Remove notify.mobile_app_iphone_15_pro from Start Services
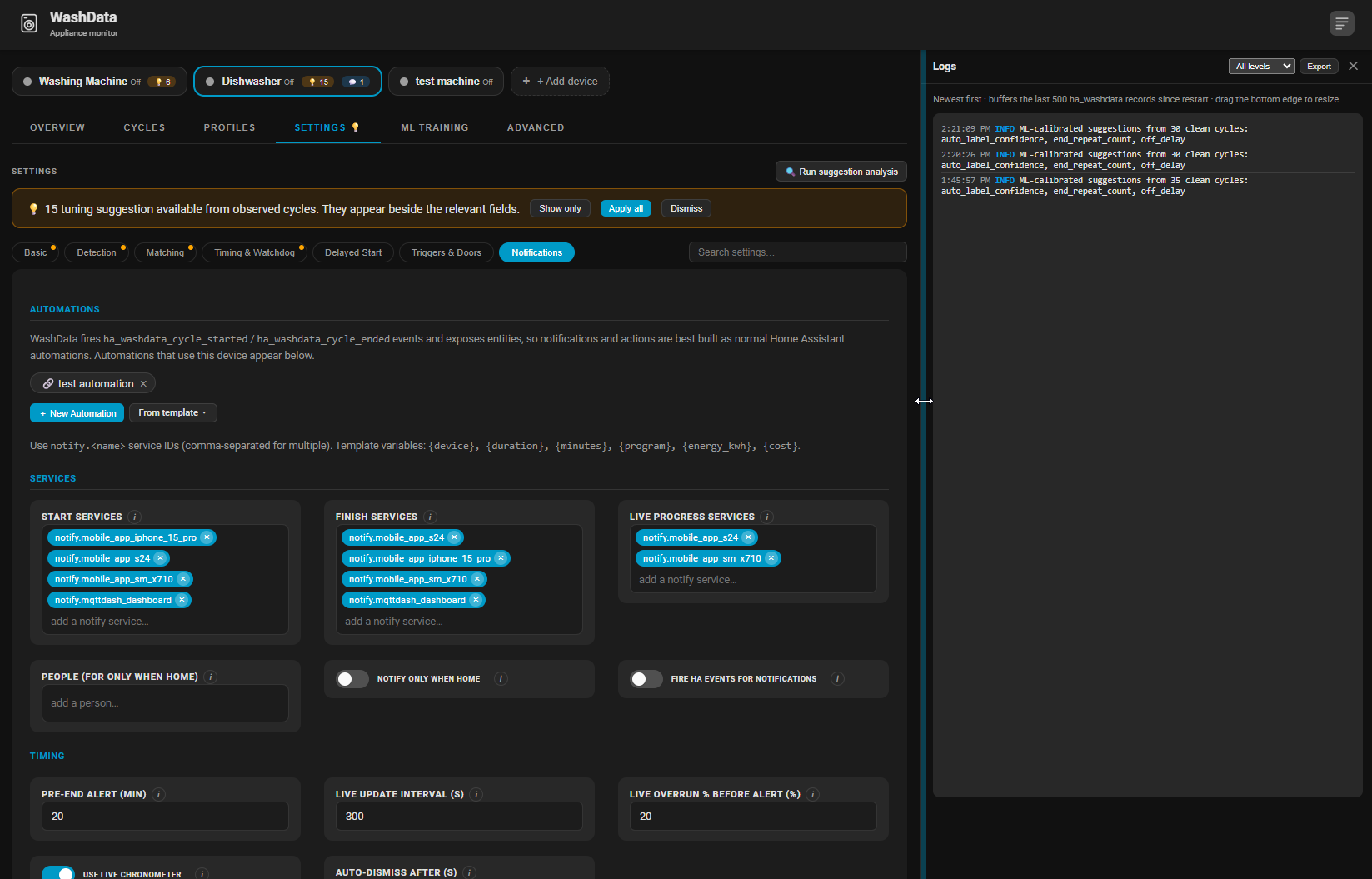 click(x=207, y=537)
